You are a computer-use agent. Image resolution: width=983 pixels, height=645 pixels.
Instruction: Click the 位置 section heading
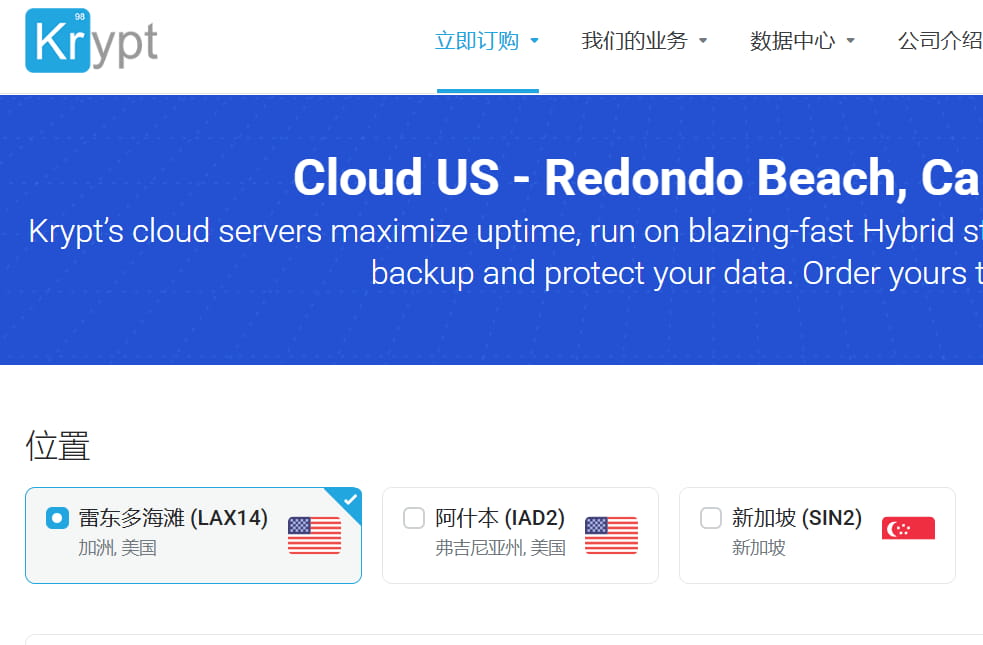[x=58, y=446]
